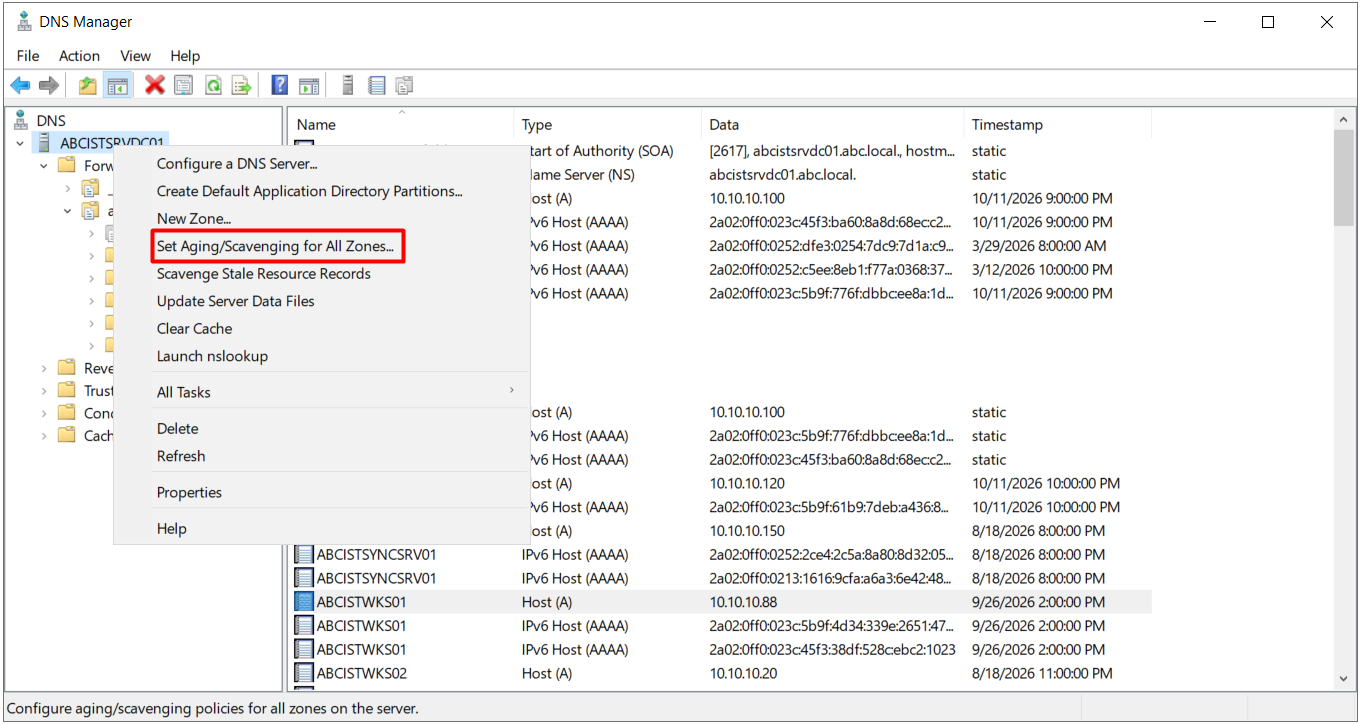Choose New Zone in the context menu
1360x724 pixels.
pos(321,218)
